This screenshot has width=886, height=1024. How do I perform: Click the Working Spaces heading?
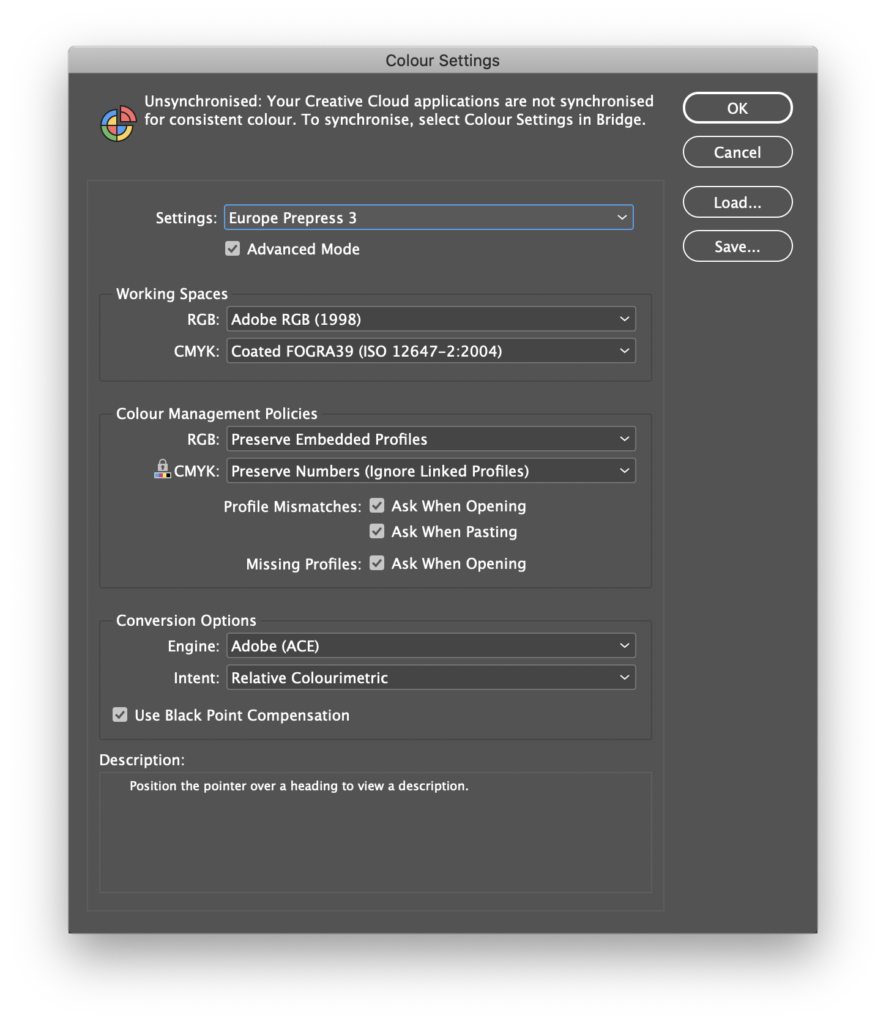click(x=172, y=294)
